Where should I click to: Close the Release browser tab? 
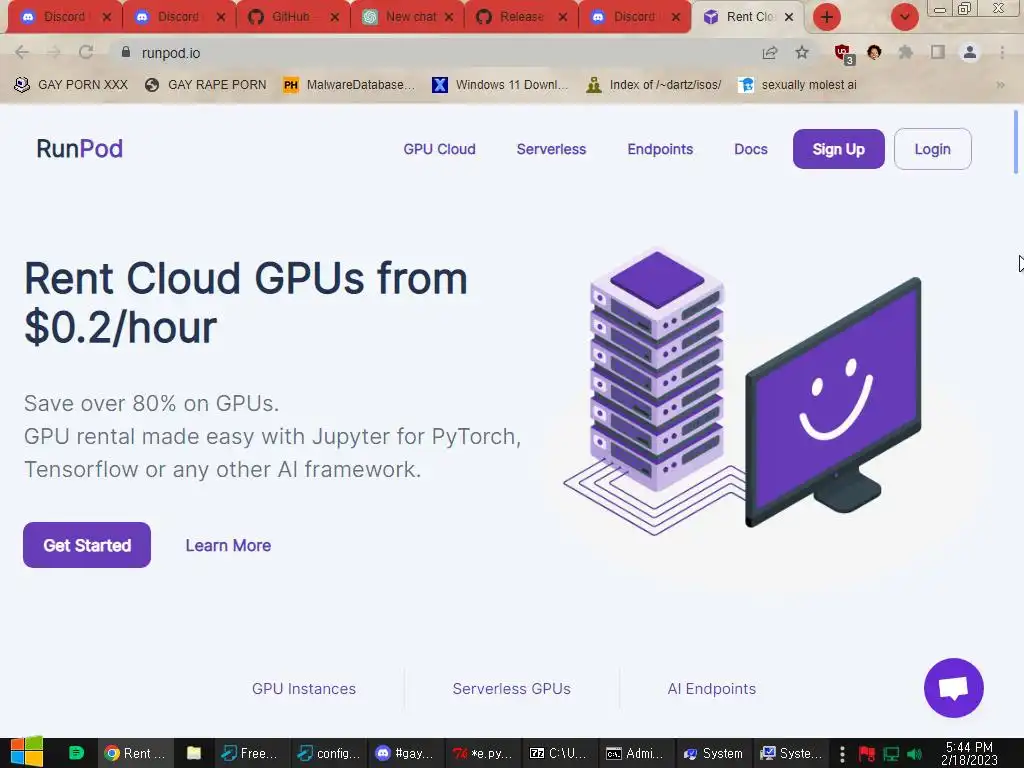pos(562,17)
